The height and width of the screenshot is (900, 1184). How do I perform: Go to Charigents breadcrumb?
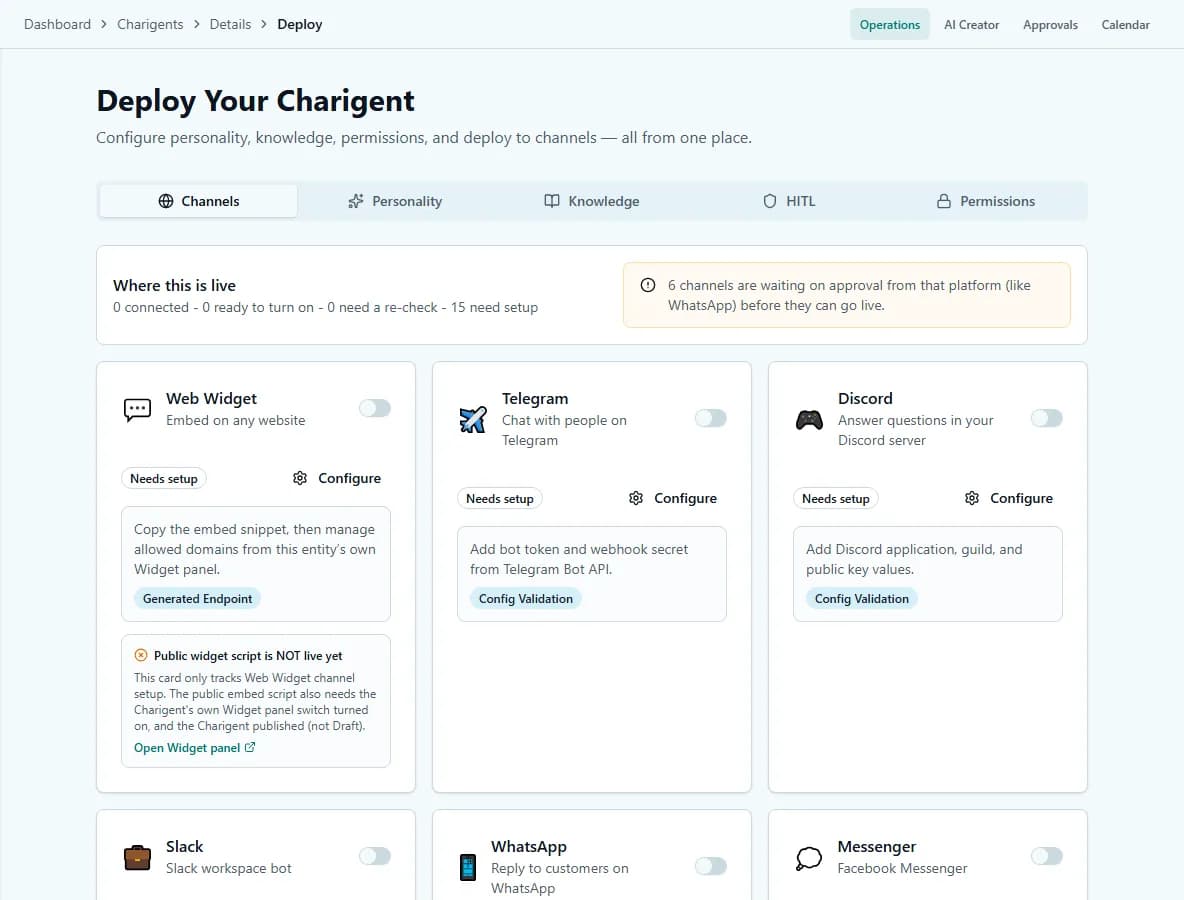coord(150,24)
